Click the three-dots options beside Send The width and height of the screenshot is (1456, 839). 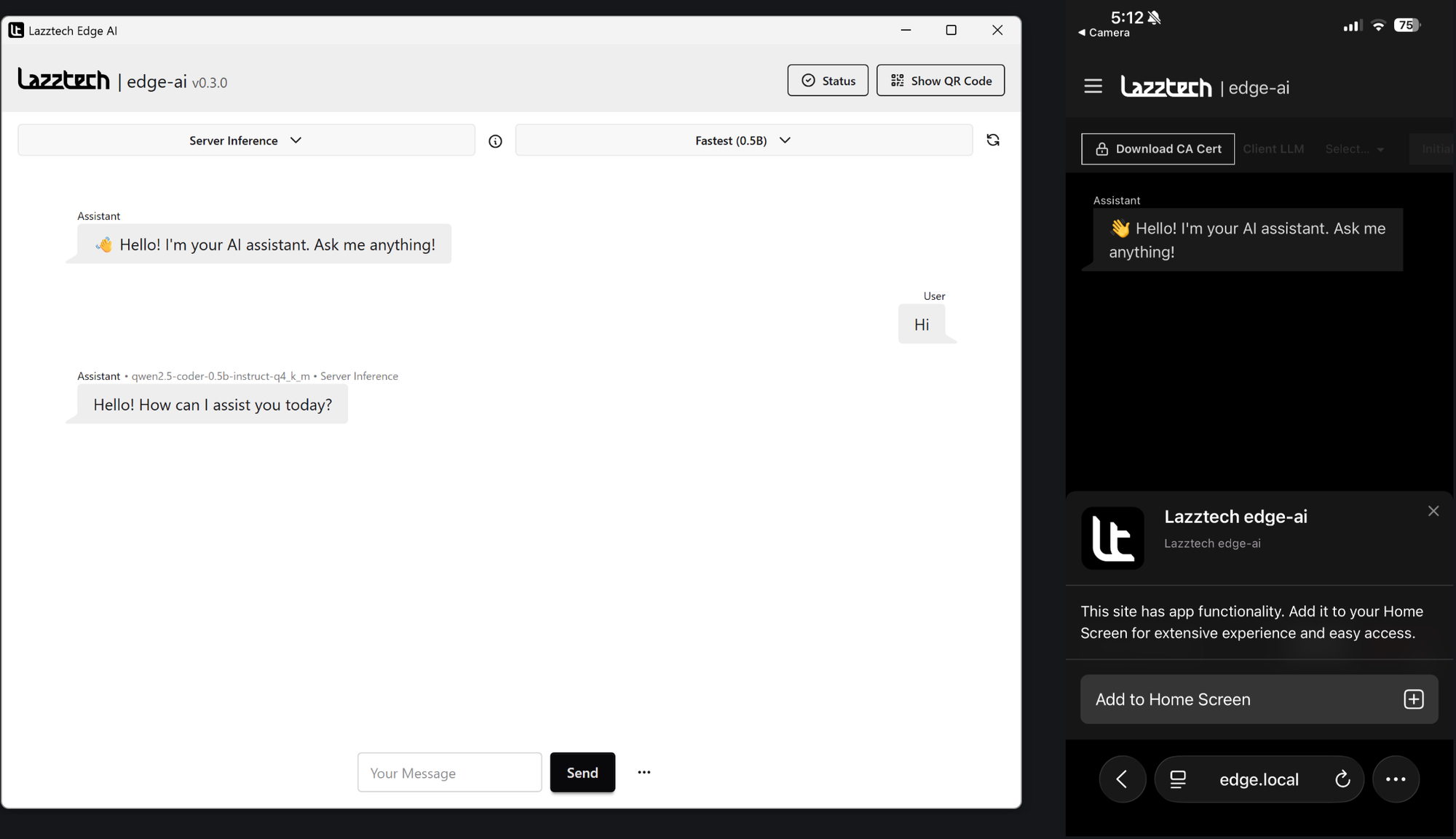pos(644,772)
